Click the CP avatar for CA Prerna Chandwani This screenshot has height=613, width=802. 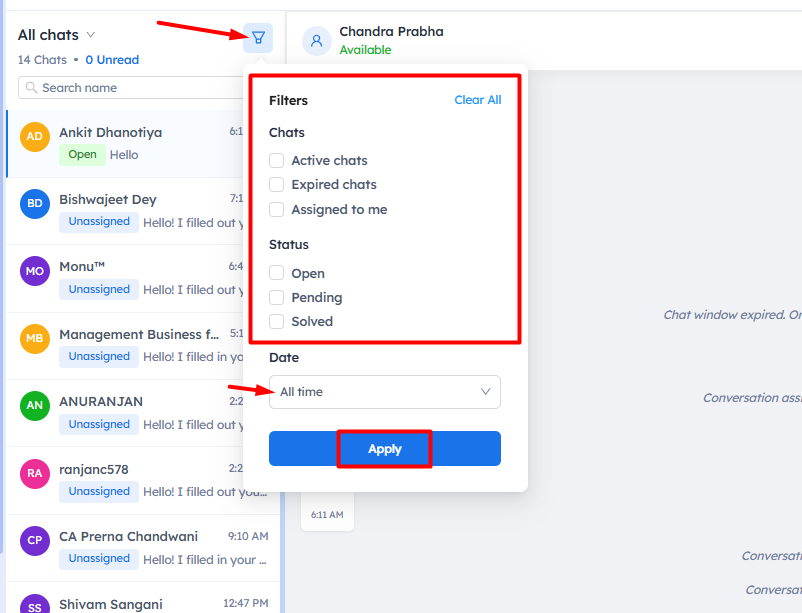(x=35, y=541)
